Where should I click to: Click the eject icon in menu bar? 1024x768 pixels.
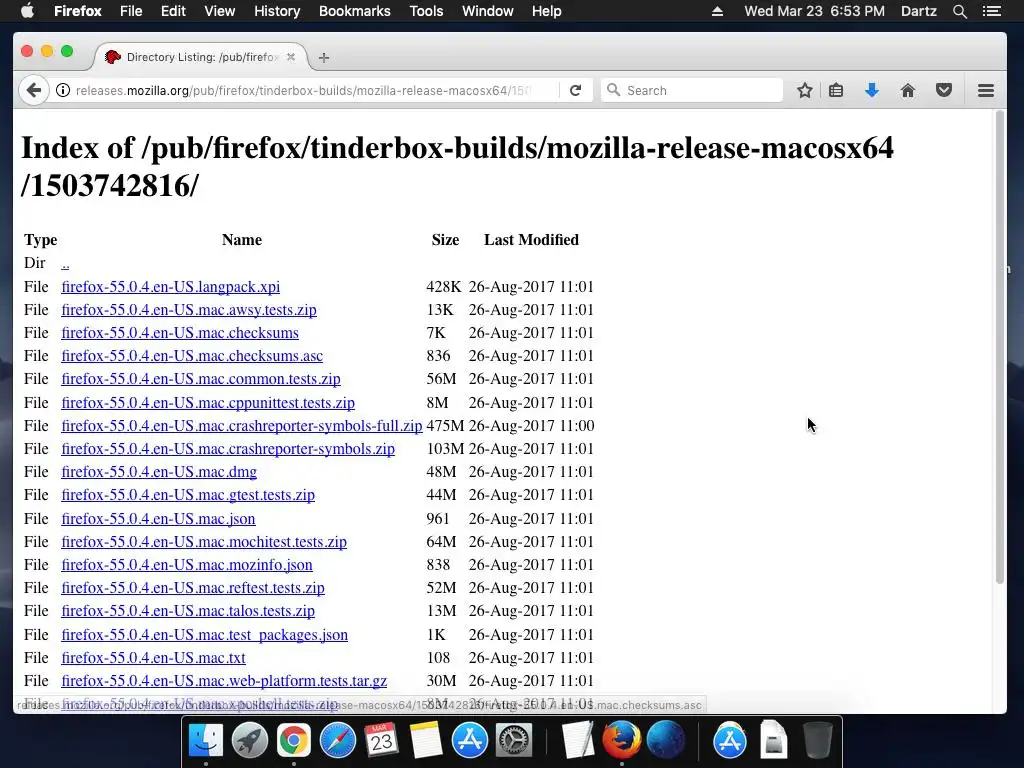(717, 11)
